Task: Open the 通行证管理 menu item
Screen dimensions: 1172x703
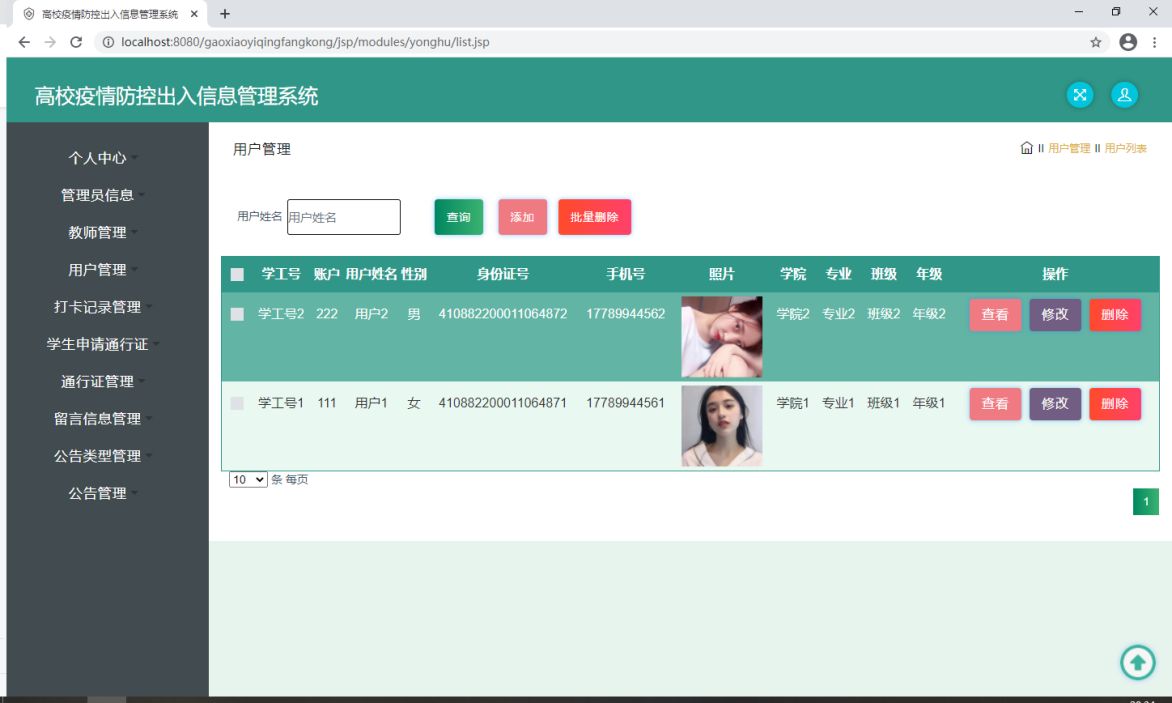Action: click(98, 381)
